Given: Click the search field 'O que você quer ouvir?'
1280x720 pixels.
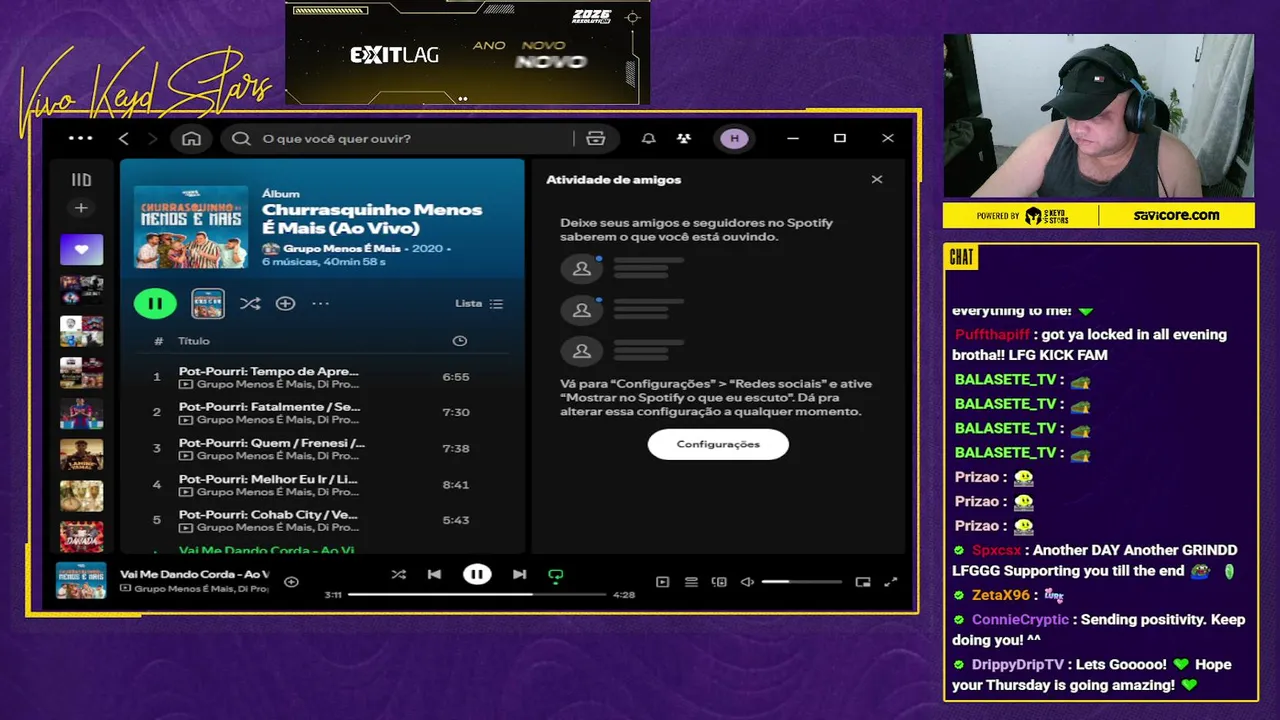Looking at the screenshot, I should tap(400, 139).
